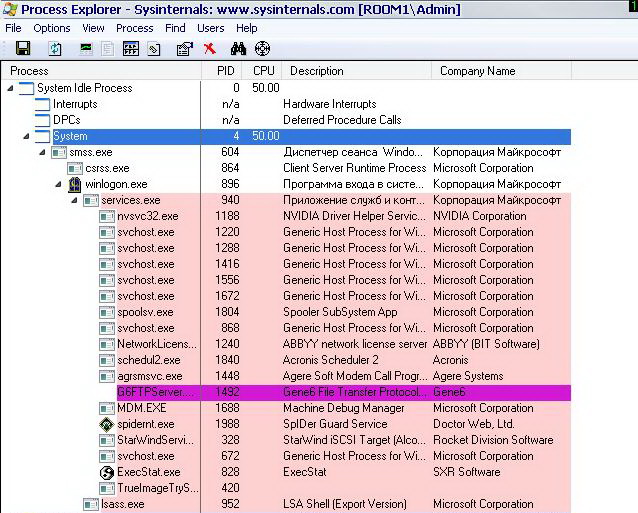The image size is (638, 513).
Task: Collapse the services.exe tree node
Action: click(74, 200)
